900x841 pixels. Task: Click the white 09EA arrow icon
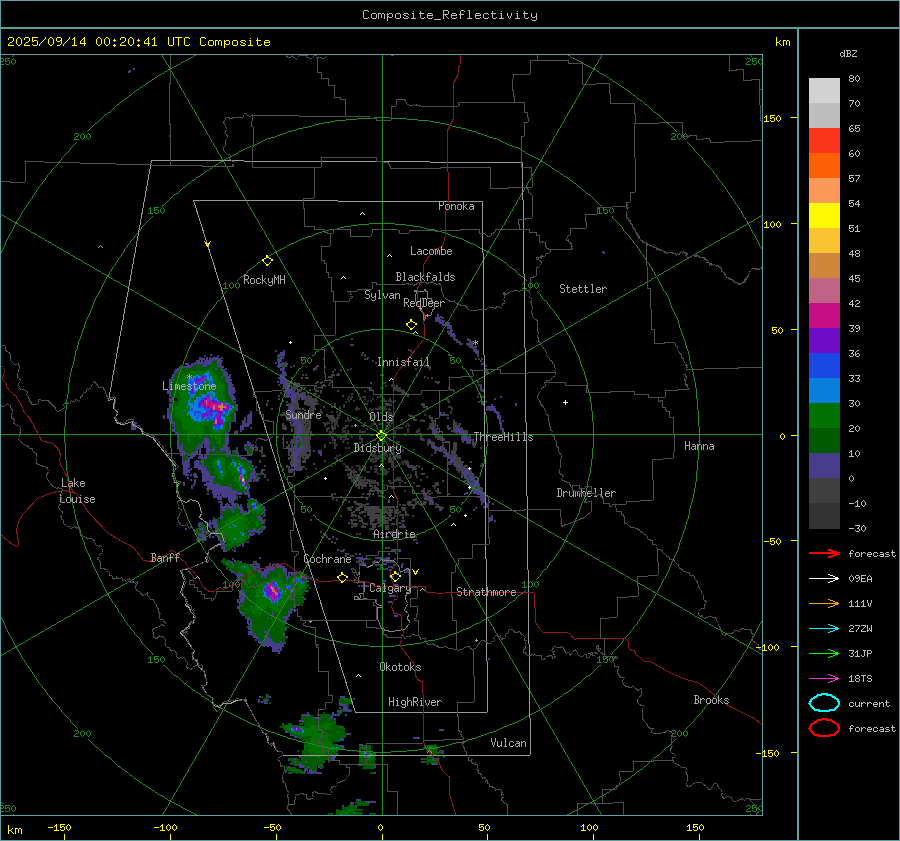pyautogui.click(x=824, y=579)
